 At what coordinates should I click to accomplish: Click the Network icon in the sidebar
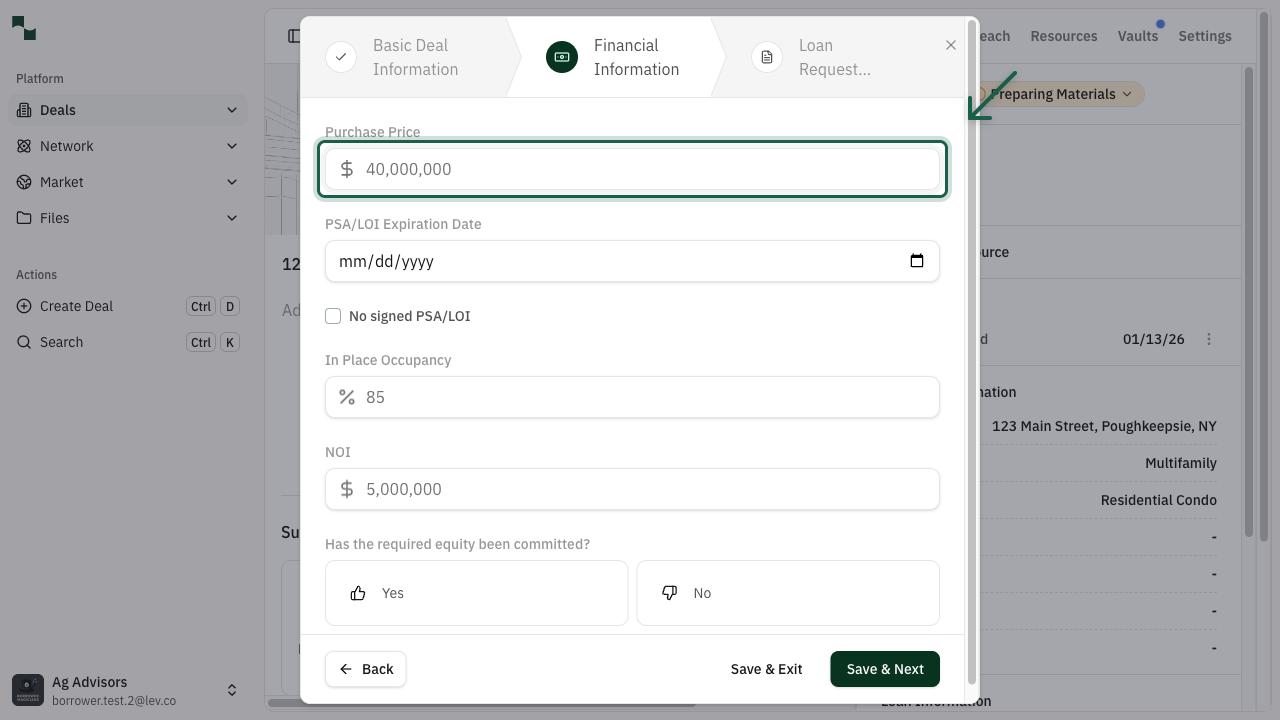(24, 146)
